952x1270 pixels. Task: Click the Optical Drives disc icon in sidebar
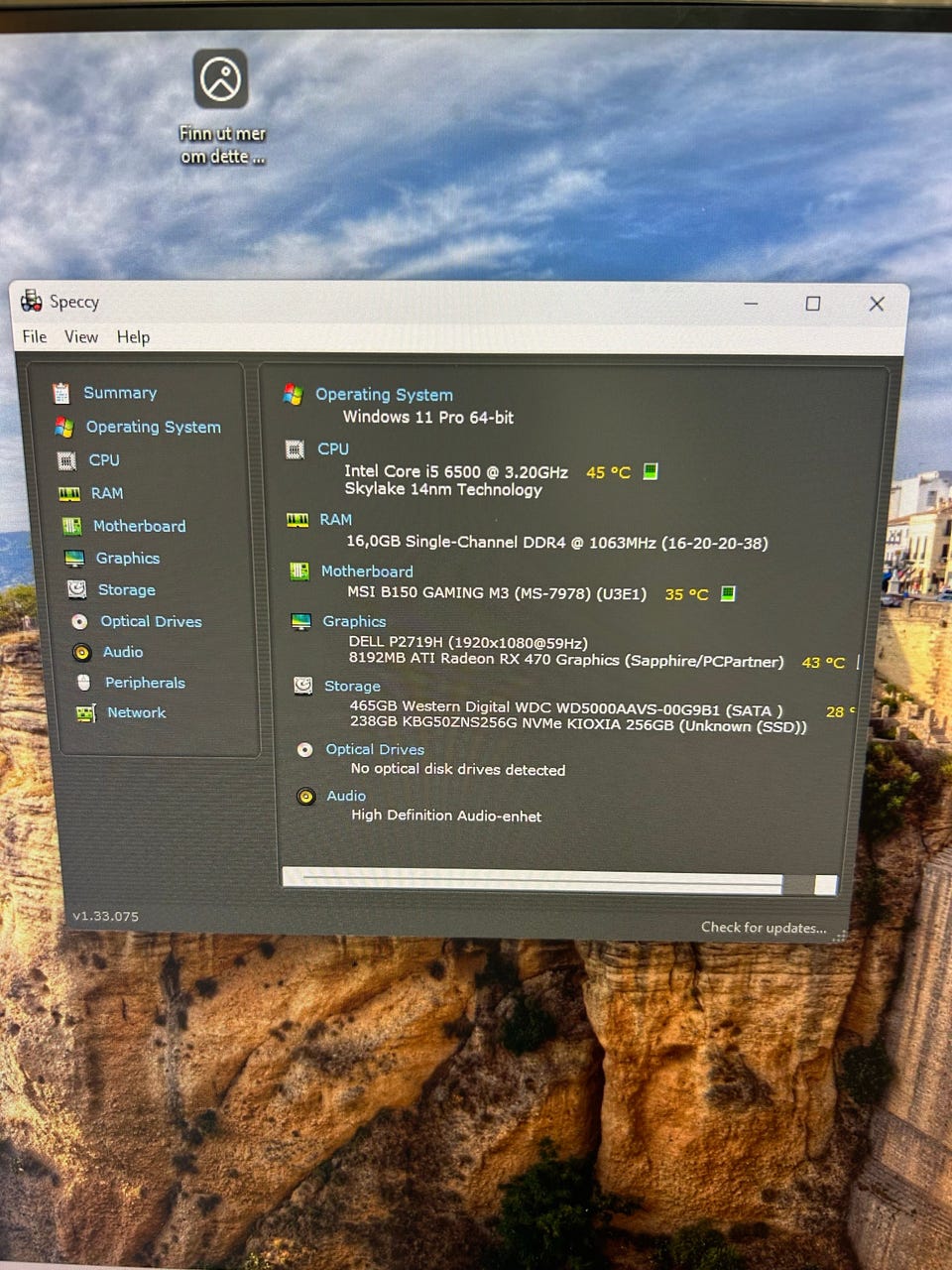(79, 621)
